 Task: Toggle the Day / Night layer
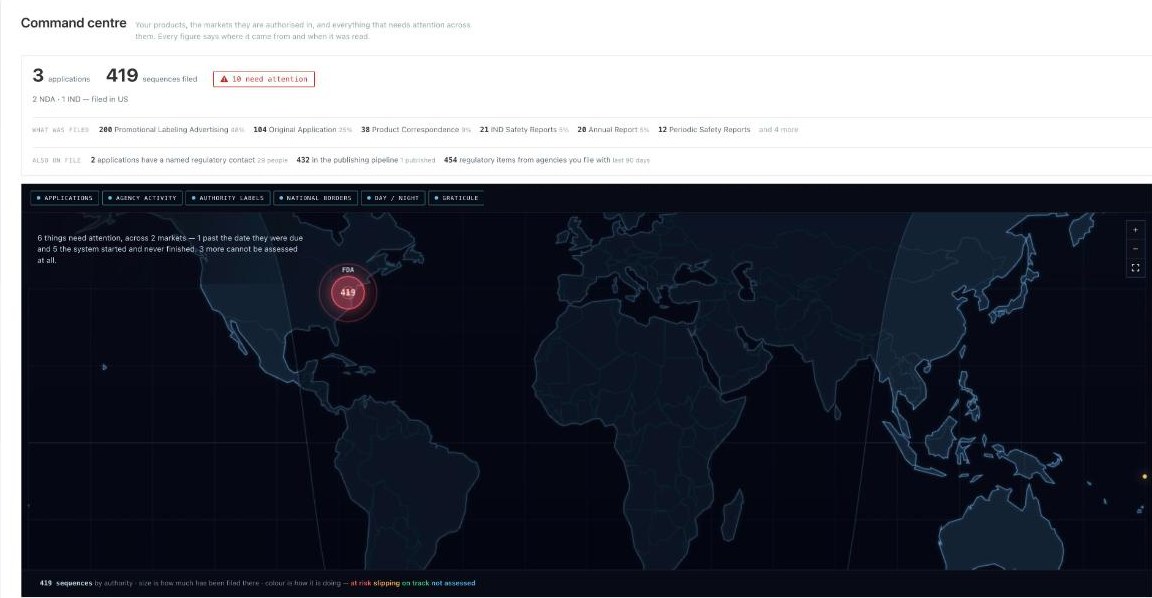[x=393, y=198]
